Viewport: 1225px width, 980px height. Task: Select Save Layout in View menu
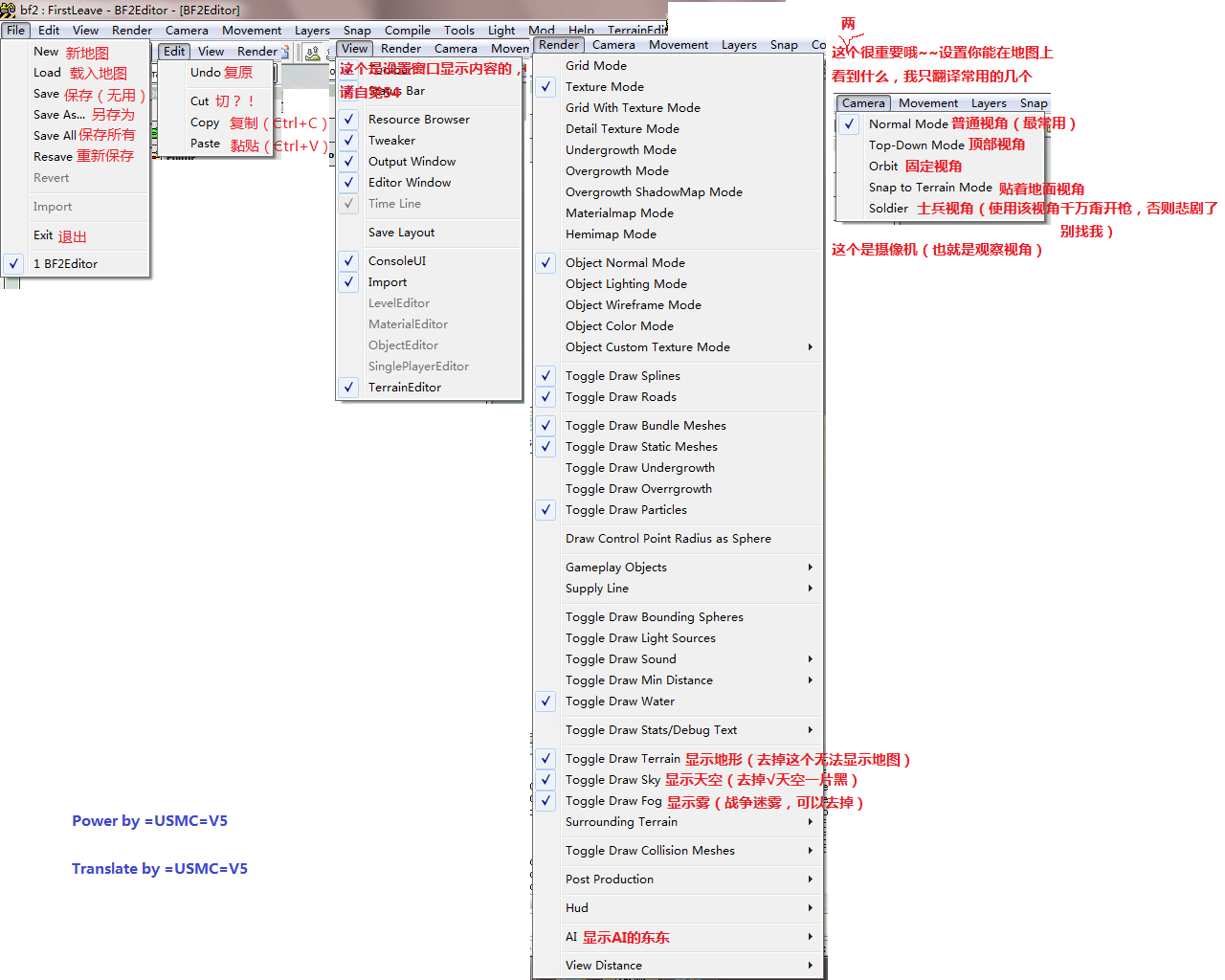point(429,233)
